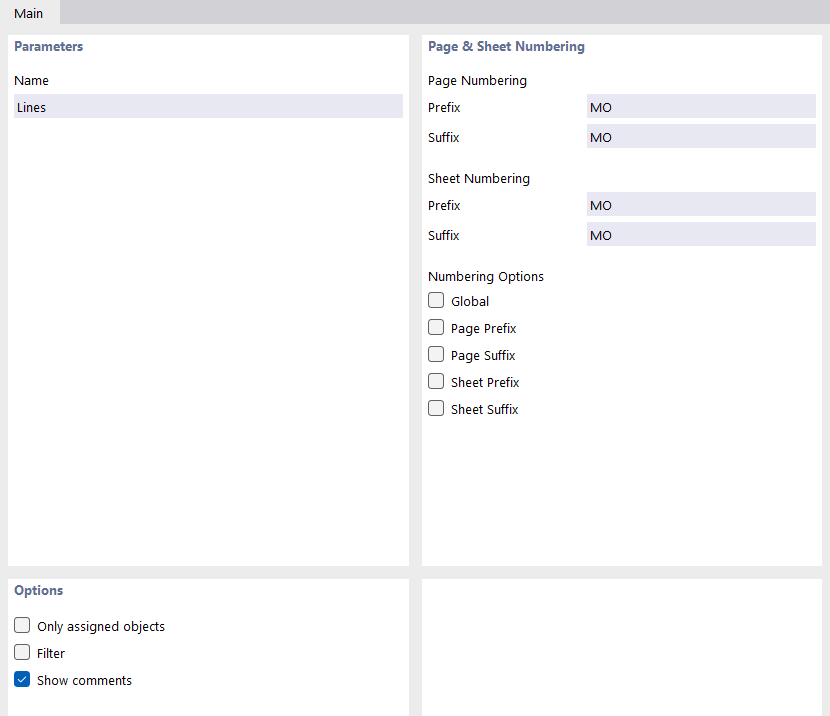The width and height of the screenshot is (830, 716).
Task: Click the Parameters panel header
Action: 48,46
